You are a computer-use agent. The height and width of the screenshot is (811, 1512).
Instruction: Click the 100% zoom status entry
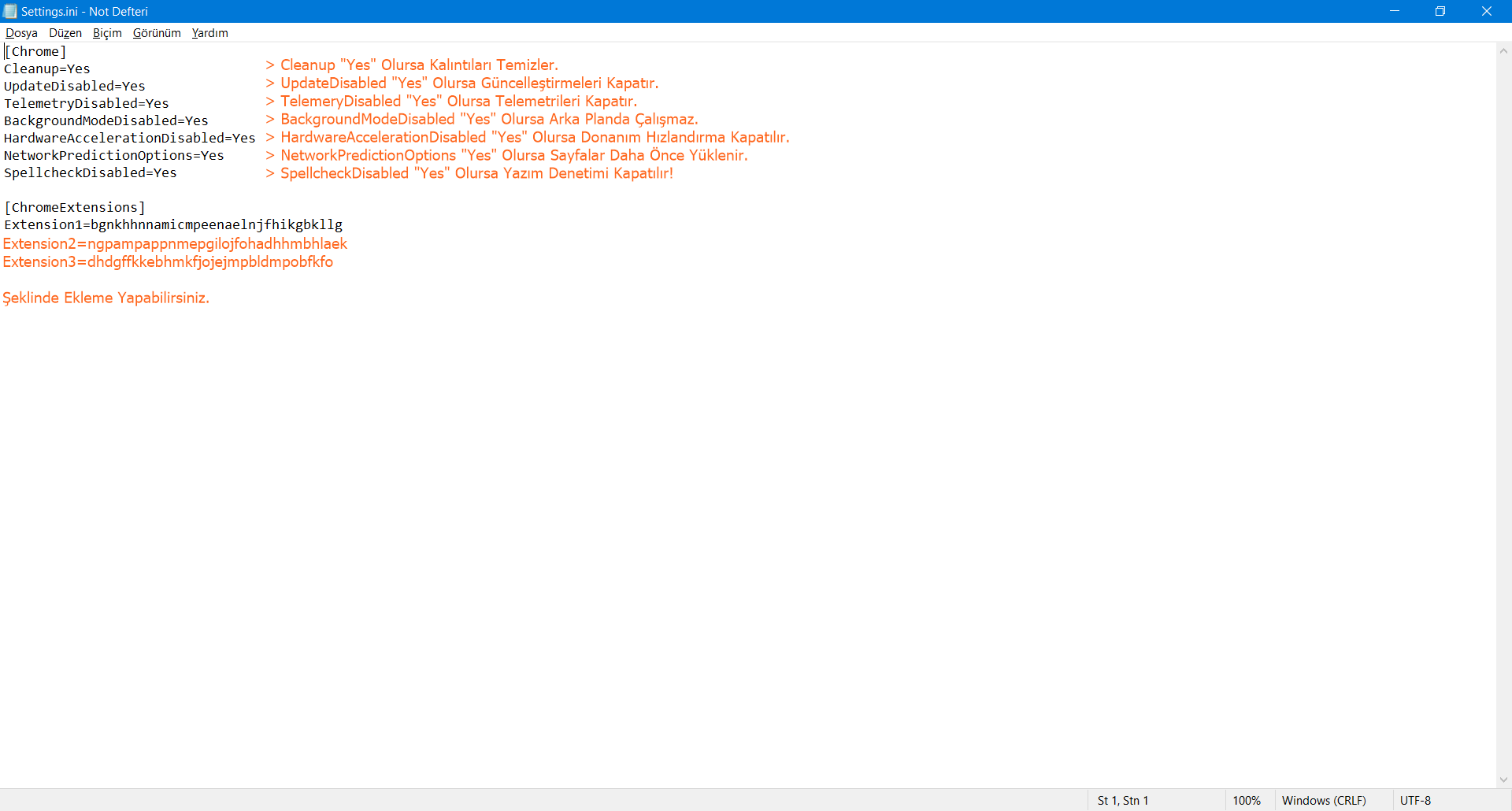(x=1247, y=800)
